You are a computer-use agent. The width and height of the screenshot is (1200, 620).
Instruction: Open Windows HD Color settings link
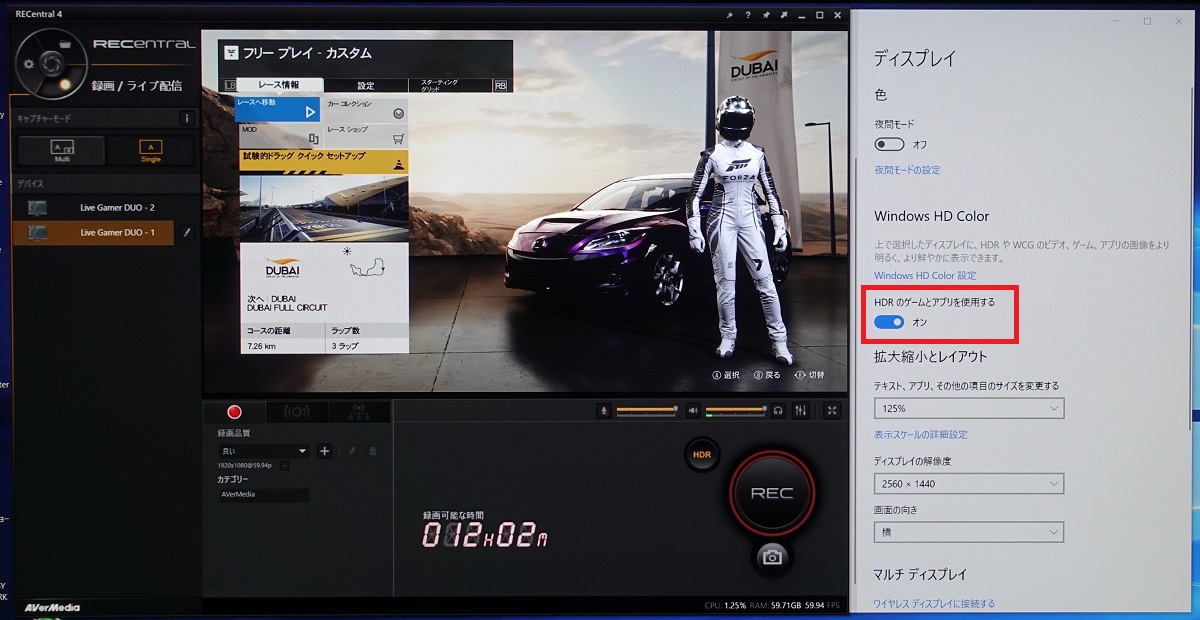[x=925, y=275]
